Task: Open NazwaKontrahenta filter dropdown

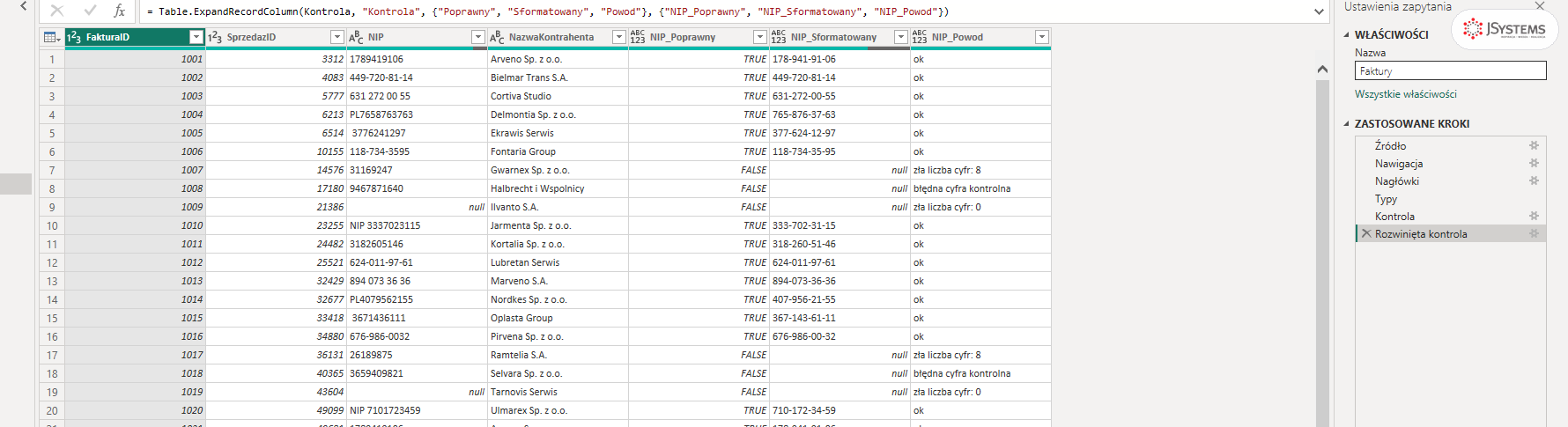Action: [618, 37]
